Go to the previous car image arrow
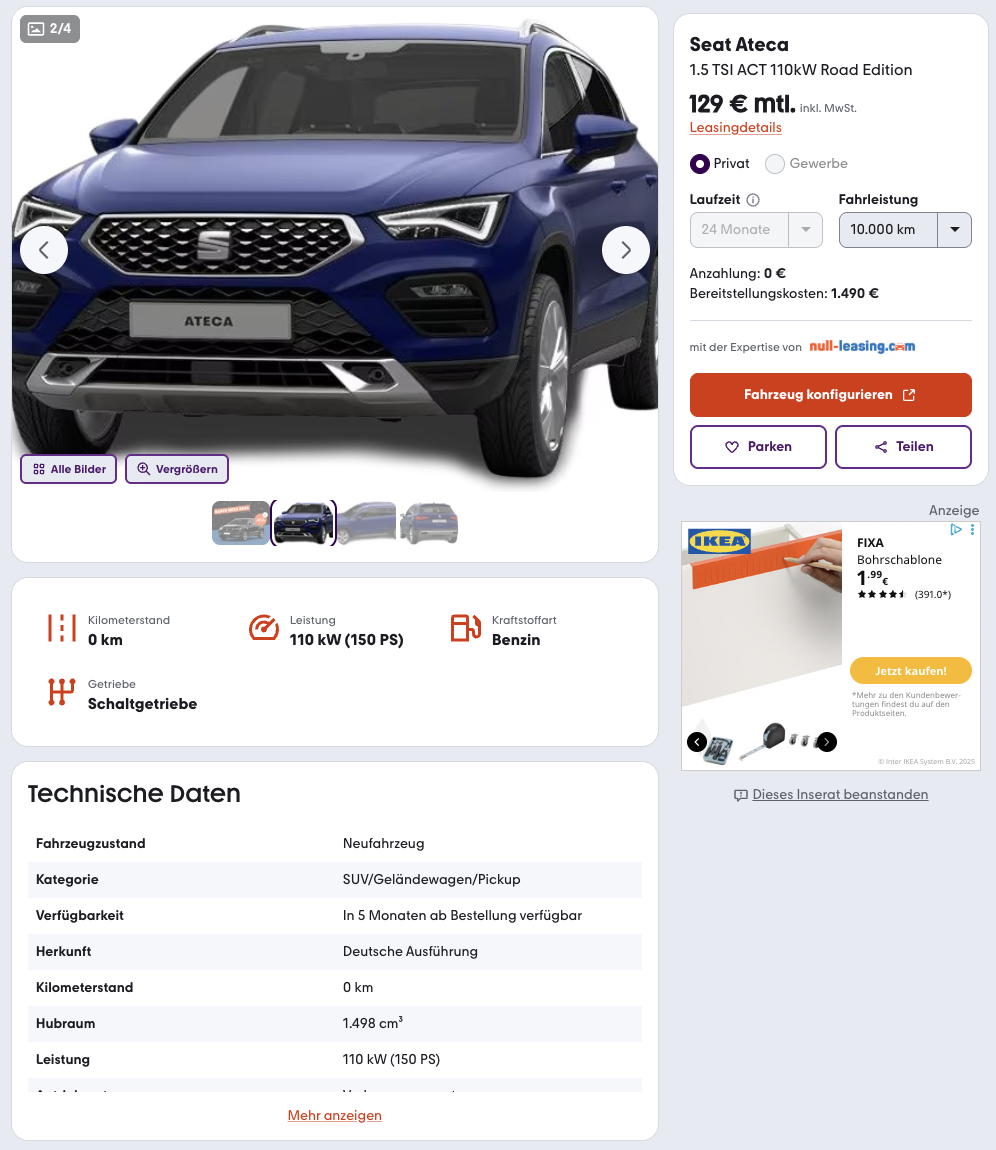Viewport: 996px width, 1150px height. 44,250
